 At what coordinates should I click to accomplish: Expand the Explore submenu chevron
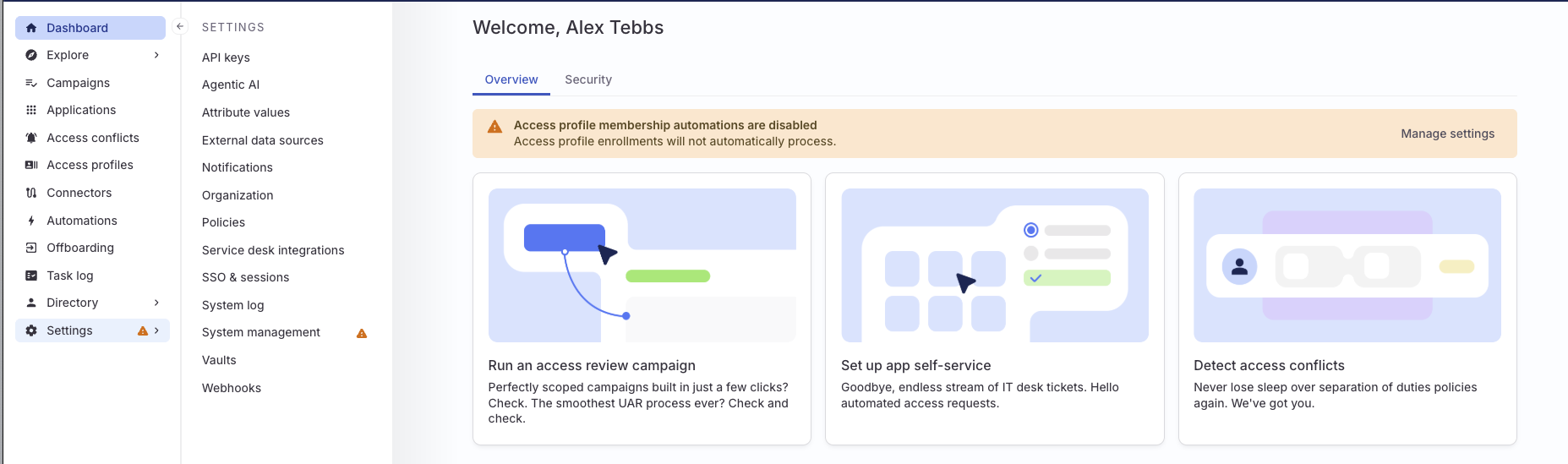156,55
